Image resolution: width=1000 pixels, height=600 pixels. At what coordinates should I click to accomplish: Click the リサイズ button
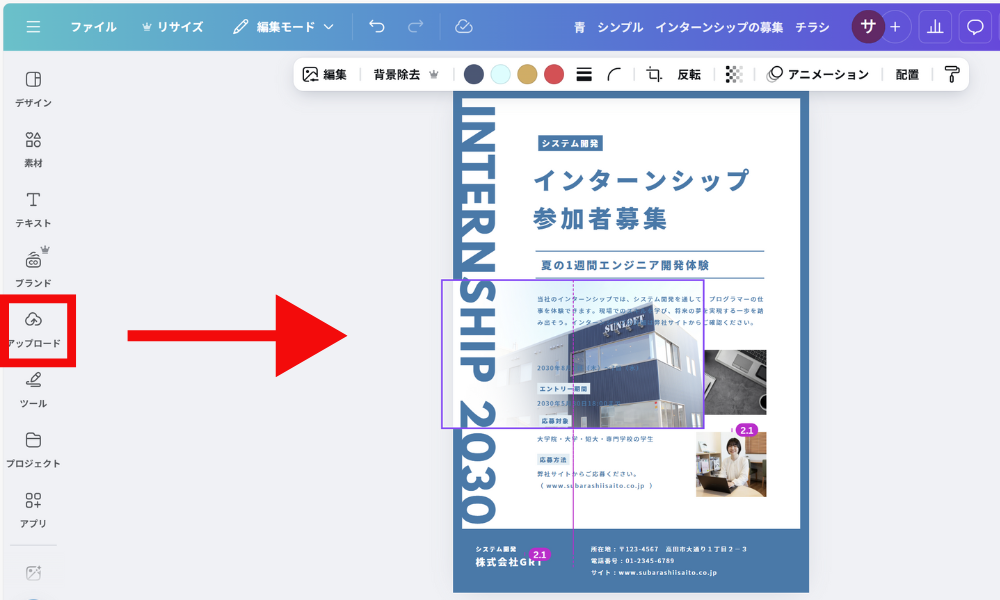[172, 27]
